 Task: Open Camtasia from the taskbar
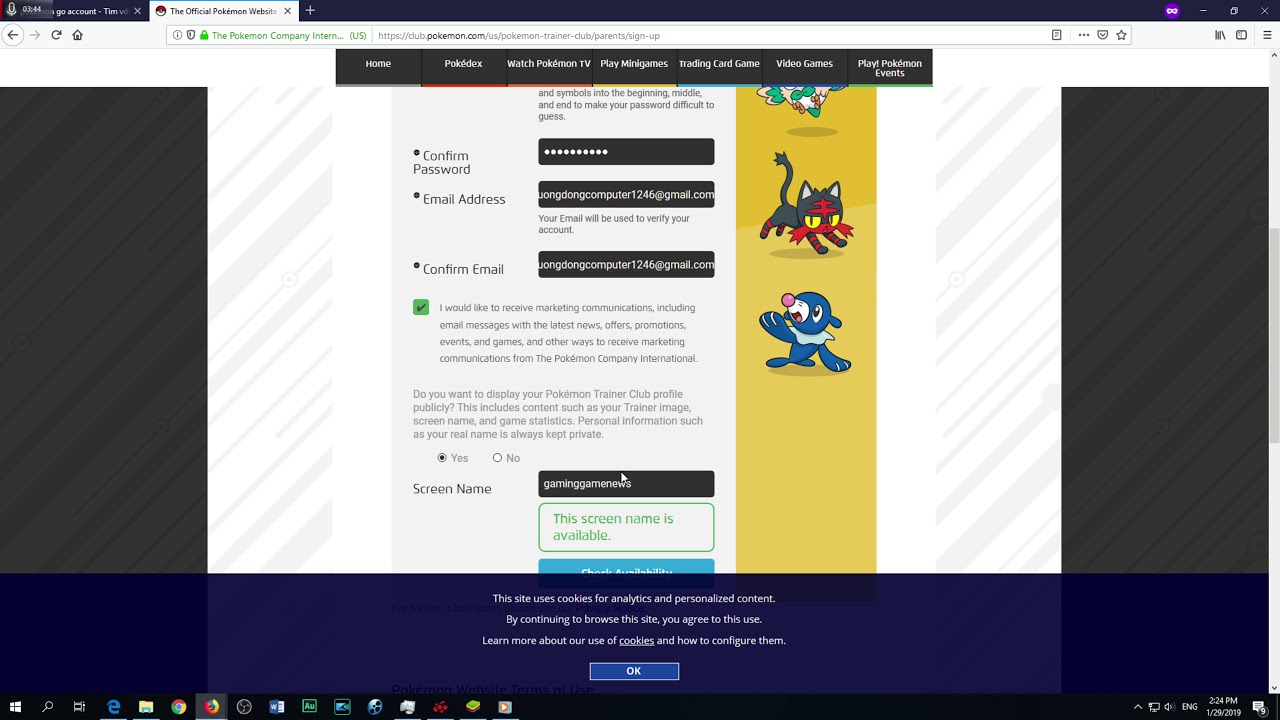click(x=342, y=707)
